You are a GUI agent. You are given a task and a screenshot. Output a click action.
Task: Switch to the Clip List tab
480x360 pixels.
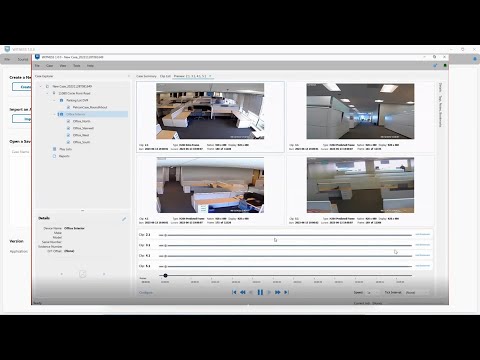(x=165, y=76)
